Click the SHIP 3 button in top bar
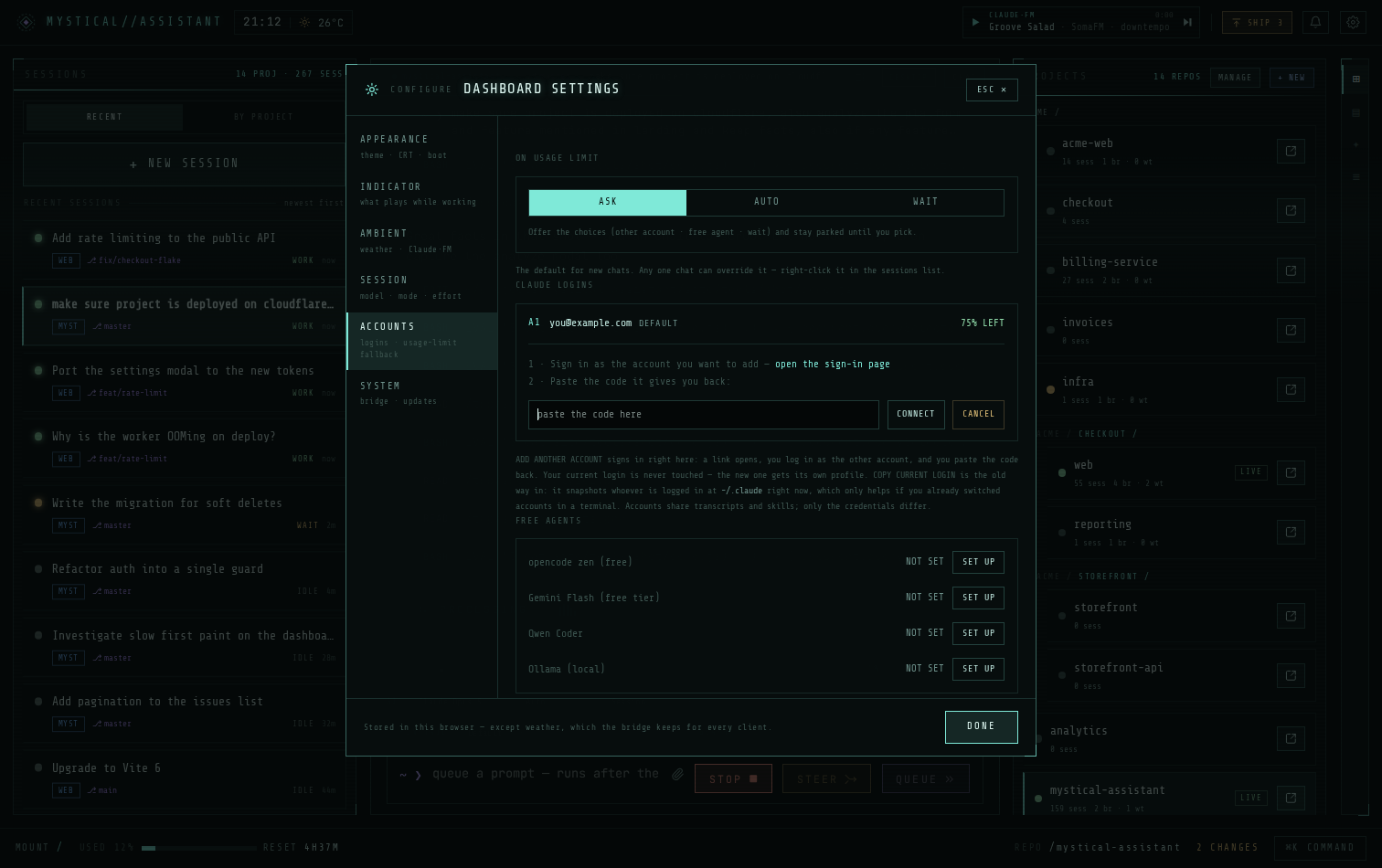This screenshot has height=868, width=1382. [1257, 23]
